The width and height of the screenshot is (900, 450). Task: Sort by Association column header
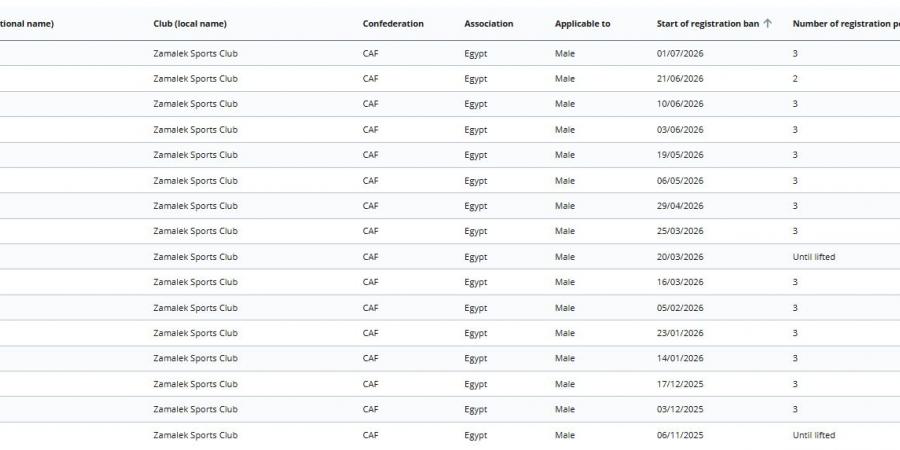pyautogui.click(x=488, y=24)
